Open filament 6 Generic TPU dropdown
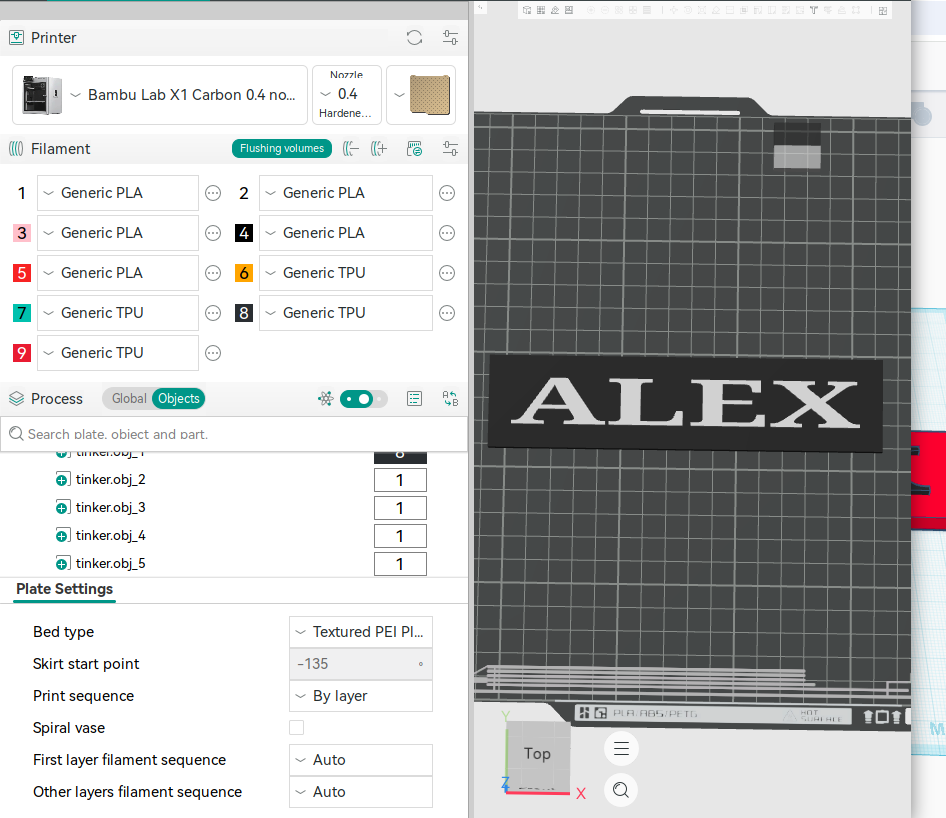Screen dimensions: 946x818 coord(346,273)
